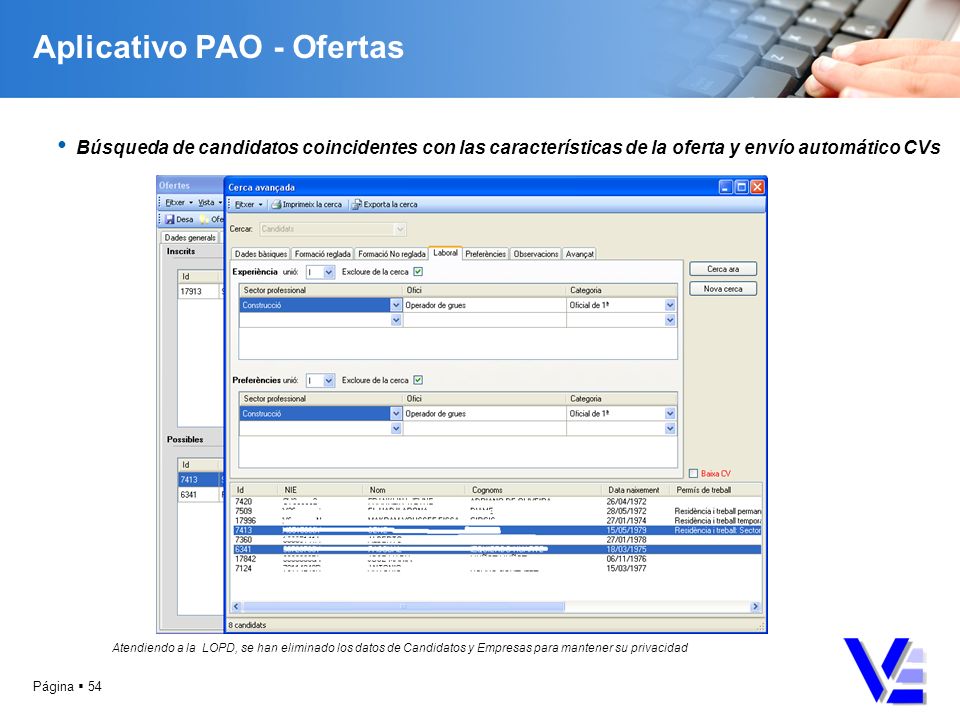The width and height of the screenshot is (960, 720).
Task: Click the 8 candidats status bar text
Action: coord(247,625)
